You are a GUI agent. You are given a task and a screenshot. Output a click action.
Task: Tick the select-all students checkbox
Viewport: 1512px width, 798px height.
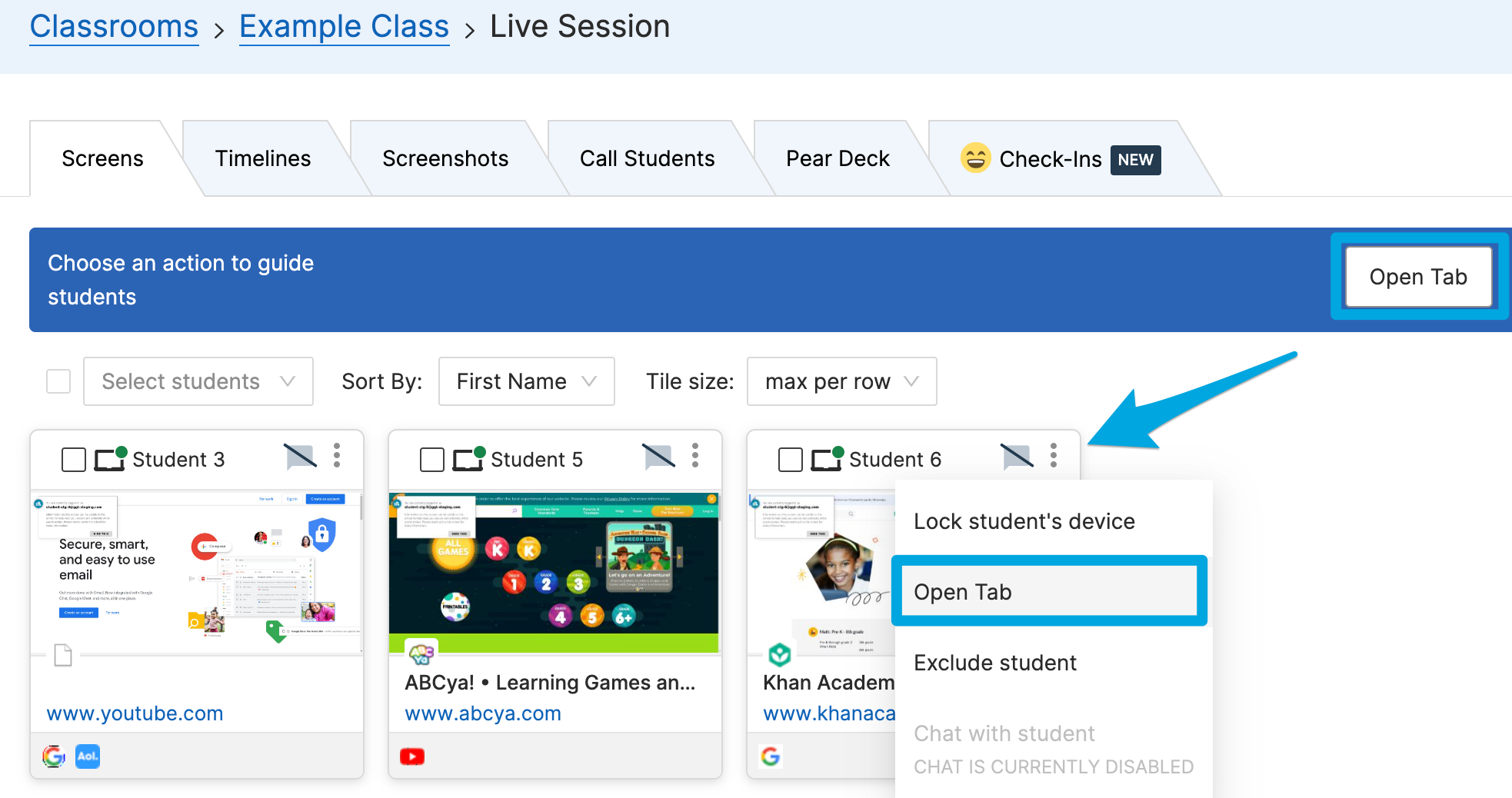[x=58, y=381]
